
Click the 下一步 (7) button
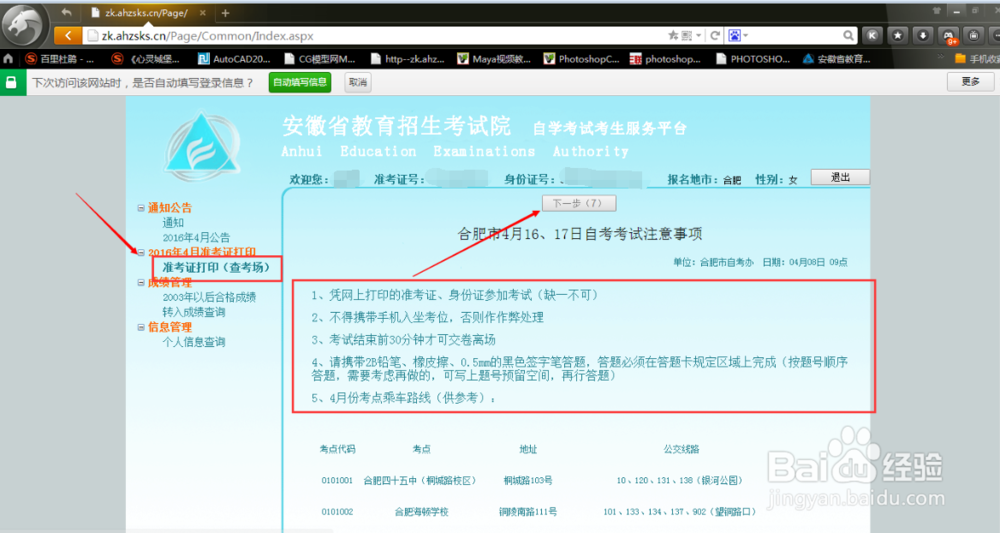pyautogui.click(x=579, y=203)
